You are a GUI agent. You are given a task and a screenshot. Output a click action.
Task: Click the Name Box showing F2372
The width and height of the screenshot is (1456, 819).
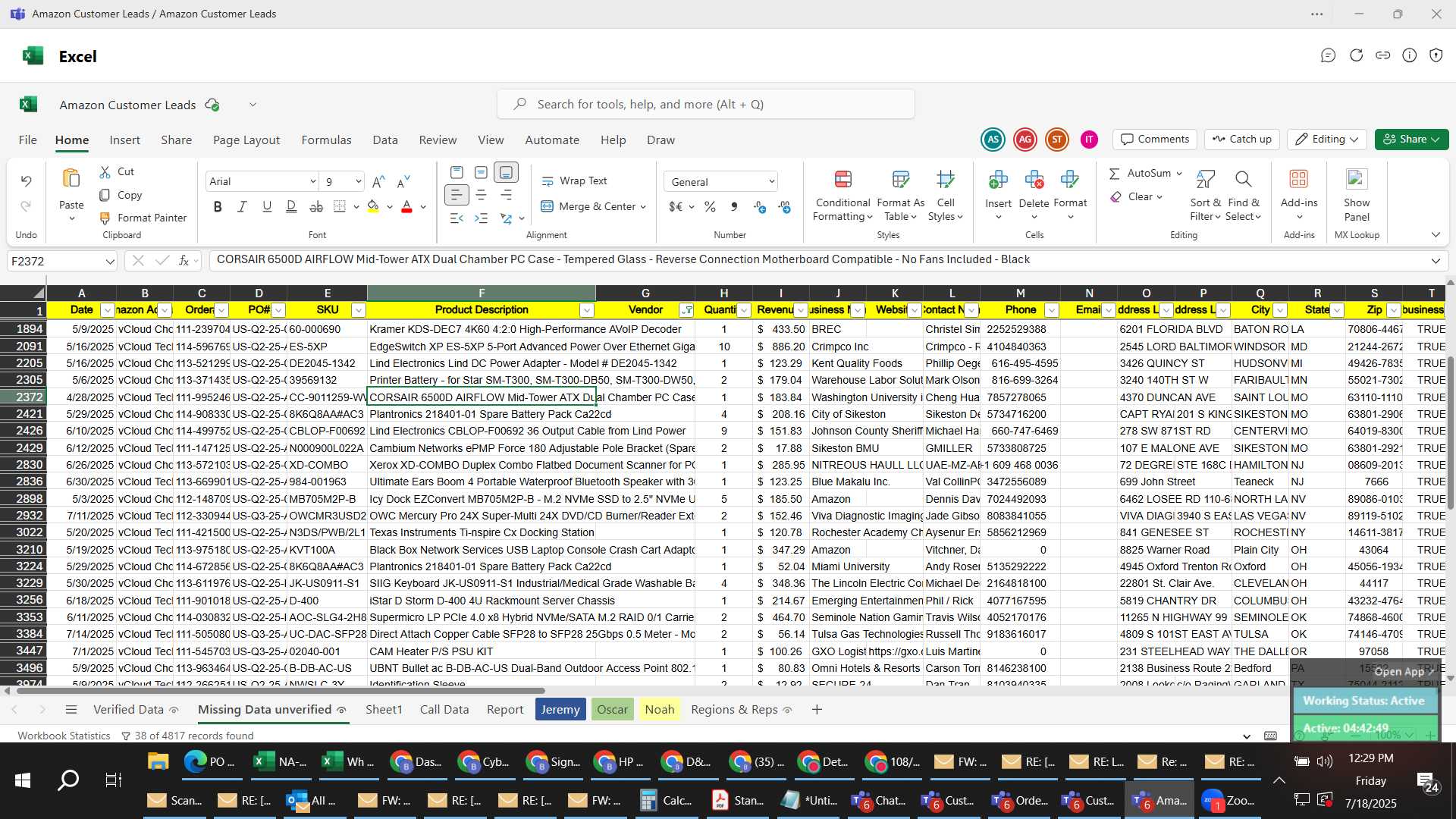point(61,261)
